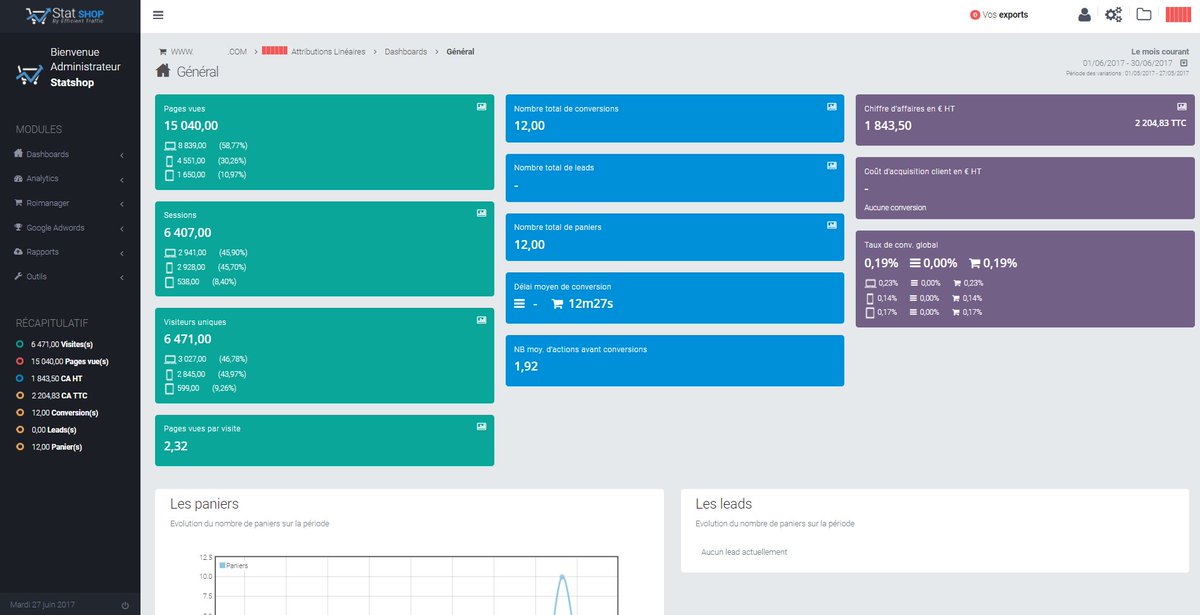This screenshot has height=615, width=1200.
Task: Click 12,00 Conversion(s) in récapitulatif
Action: tap(65, 412)
